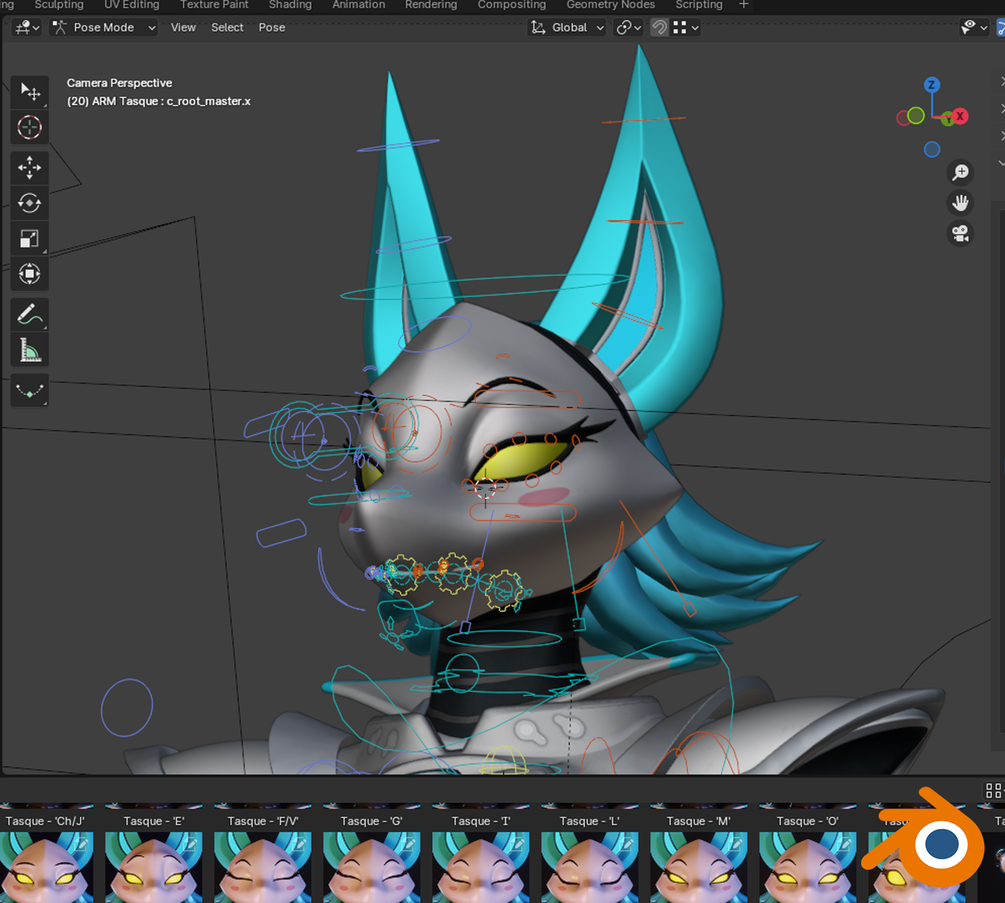
Task: Select the Select Box tool
Action: point(29,92)
